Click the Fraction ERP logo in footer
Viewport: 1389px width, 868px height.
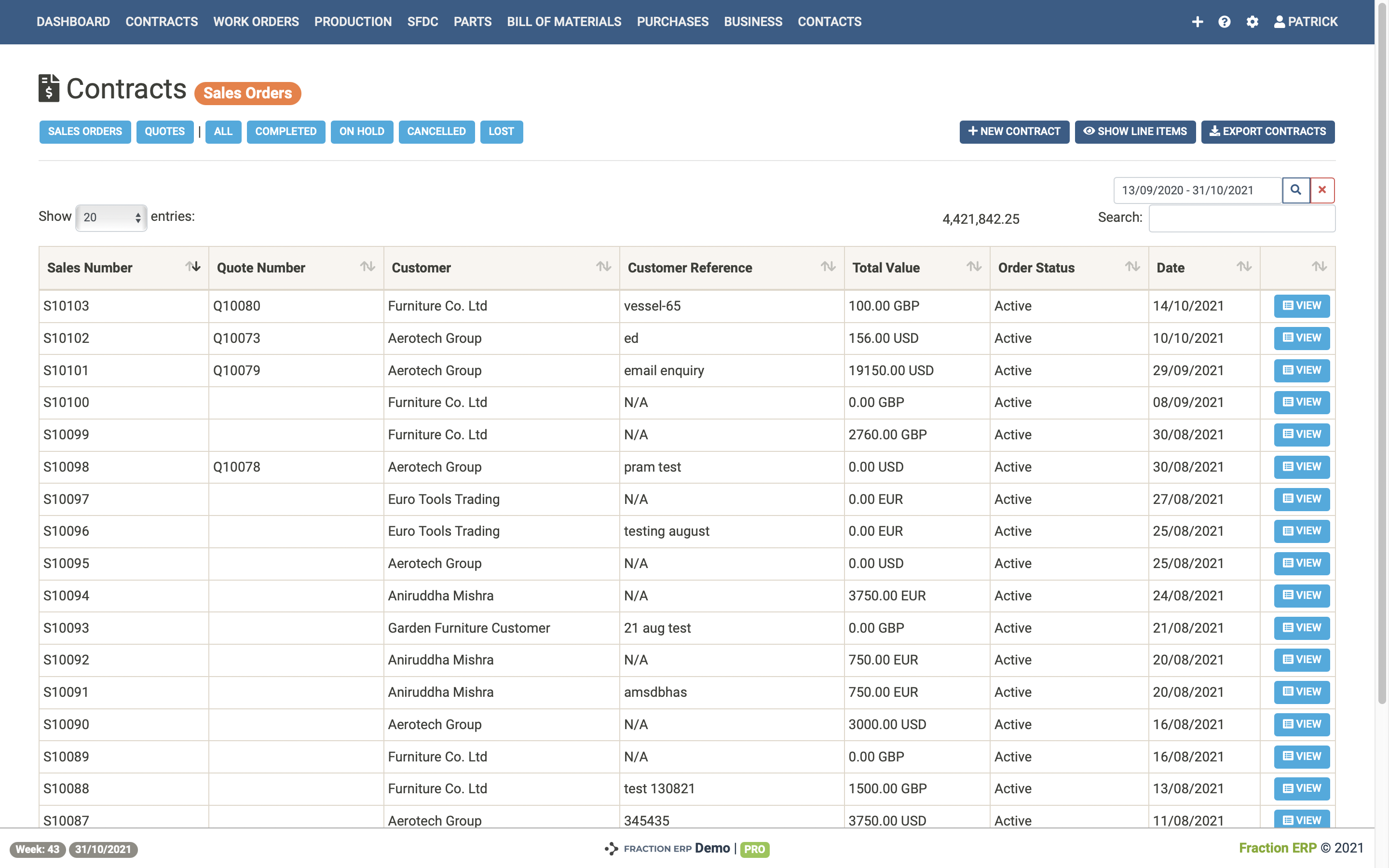point(611,848)
